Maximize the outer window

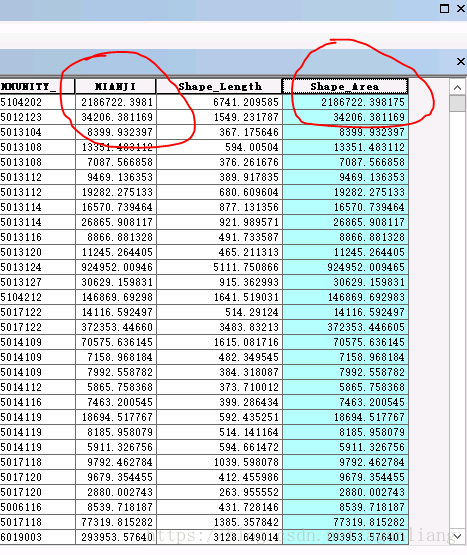click(x=444, y=8)
